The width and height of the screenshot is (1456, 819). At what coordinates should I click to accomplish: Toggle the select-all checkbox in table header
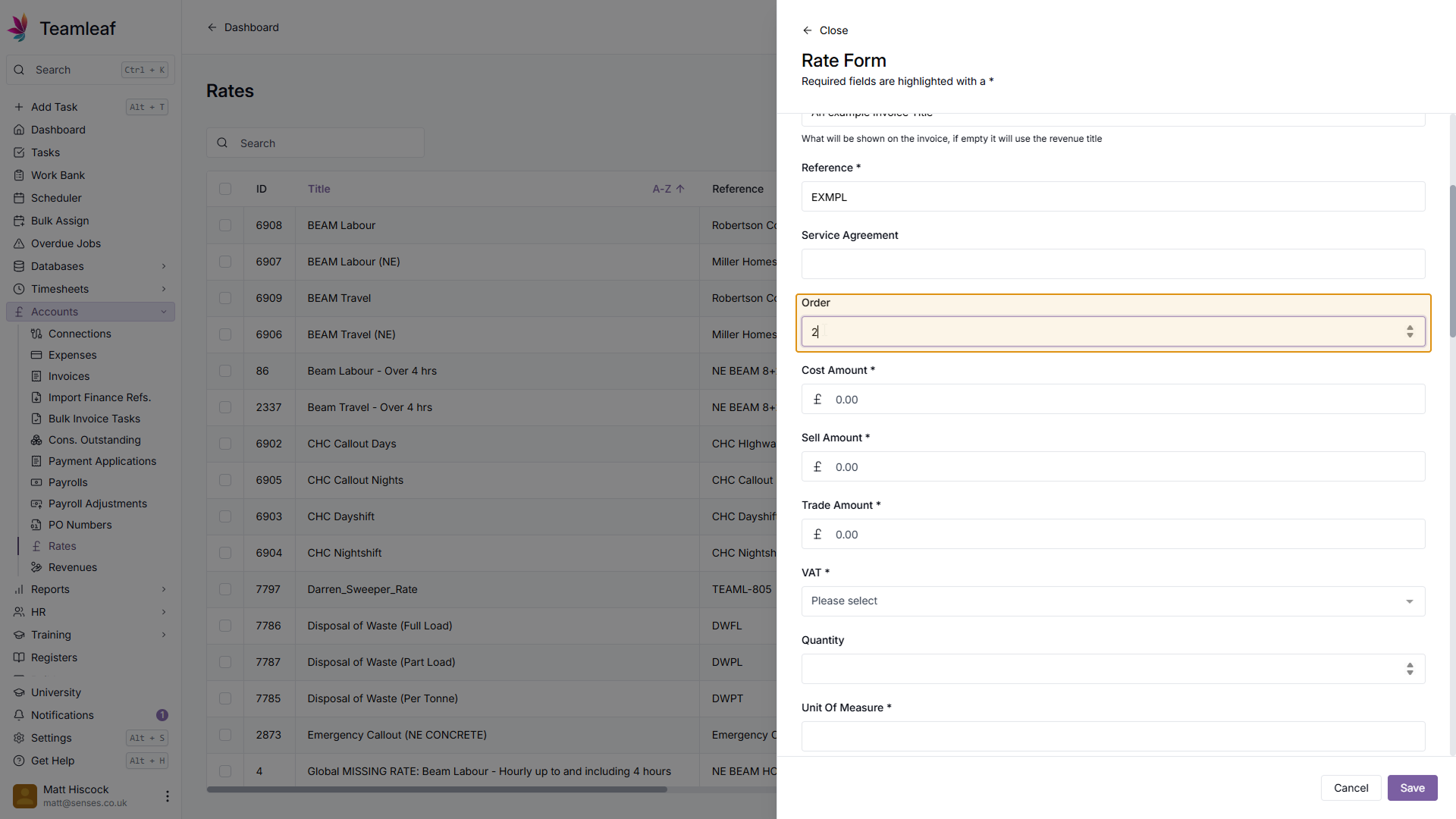(x=225, y=189)
